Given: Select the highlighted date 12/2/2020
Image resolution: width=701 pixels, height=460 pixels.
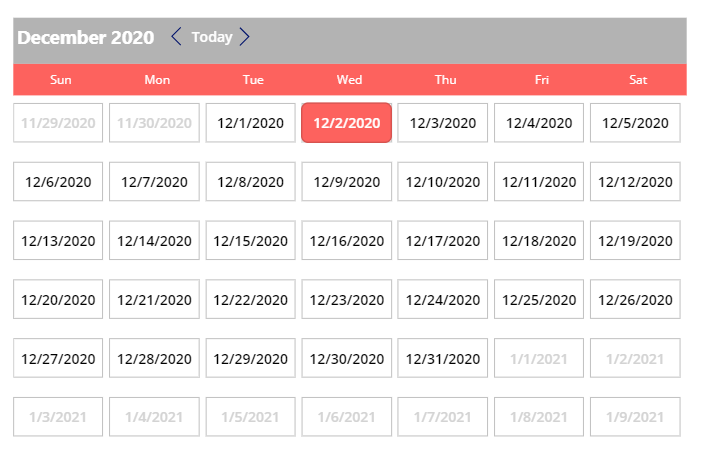Looking at the screenshot, I should (x=346, y=123).
